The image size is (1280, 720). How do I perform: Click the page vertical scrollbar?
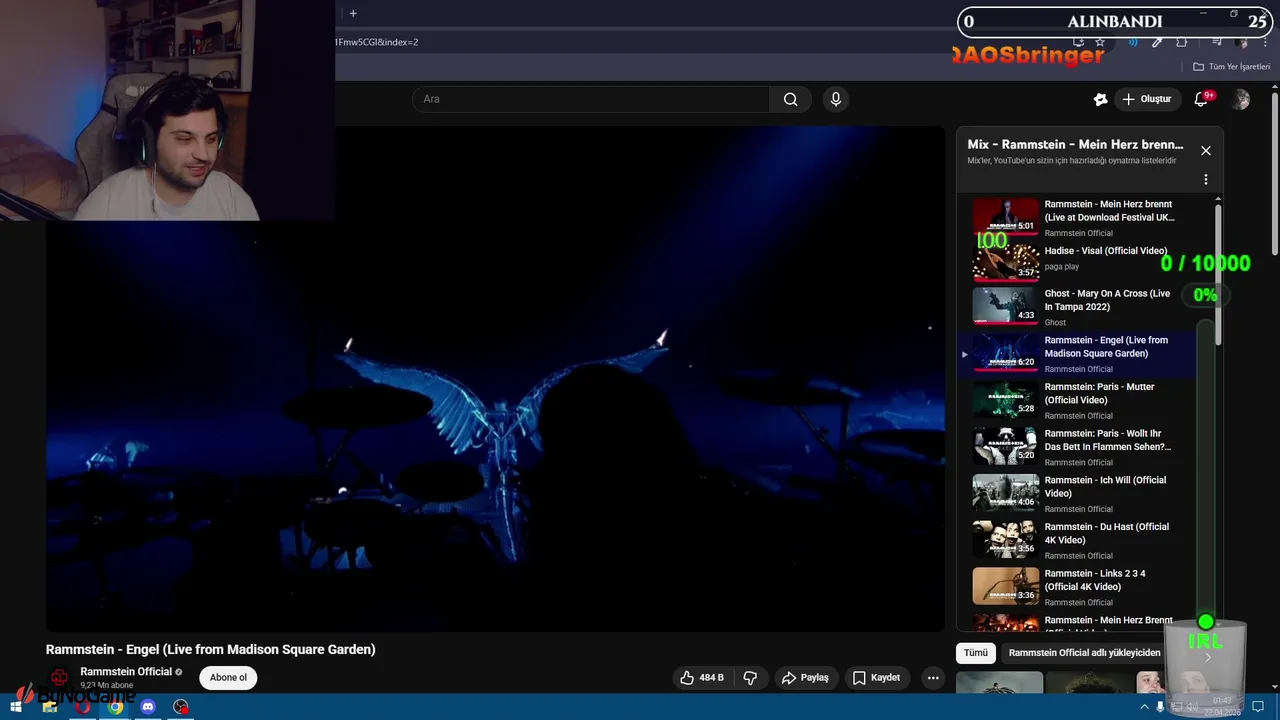pos(1275,175)
